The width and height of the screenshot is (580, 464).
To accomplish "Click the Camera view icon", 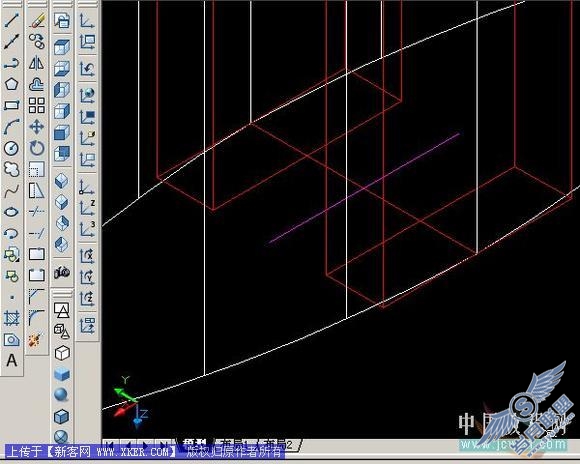I will click(62, 273).
